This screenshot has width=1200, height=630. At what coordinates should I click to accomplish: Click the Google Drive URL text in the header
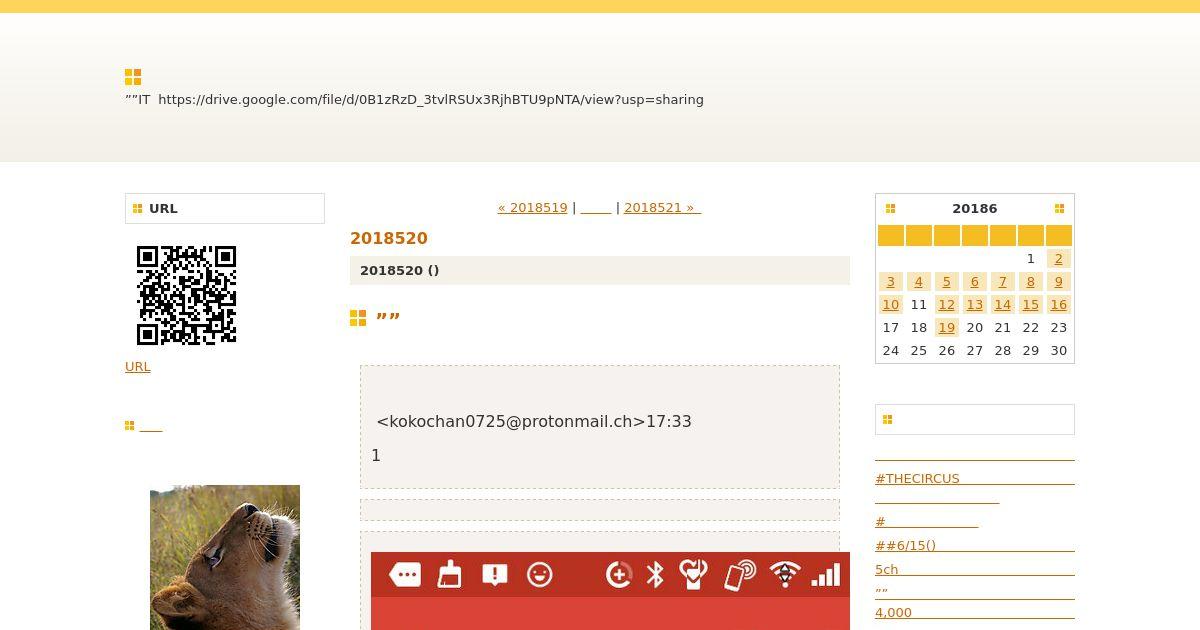pos(431,100)
